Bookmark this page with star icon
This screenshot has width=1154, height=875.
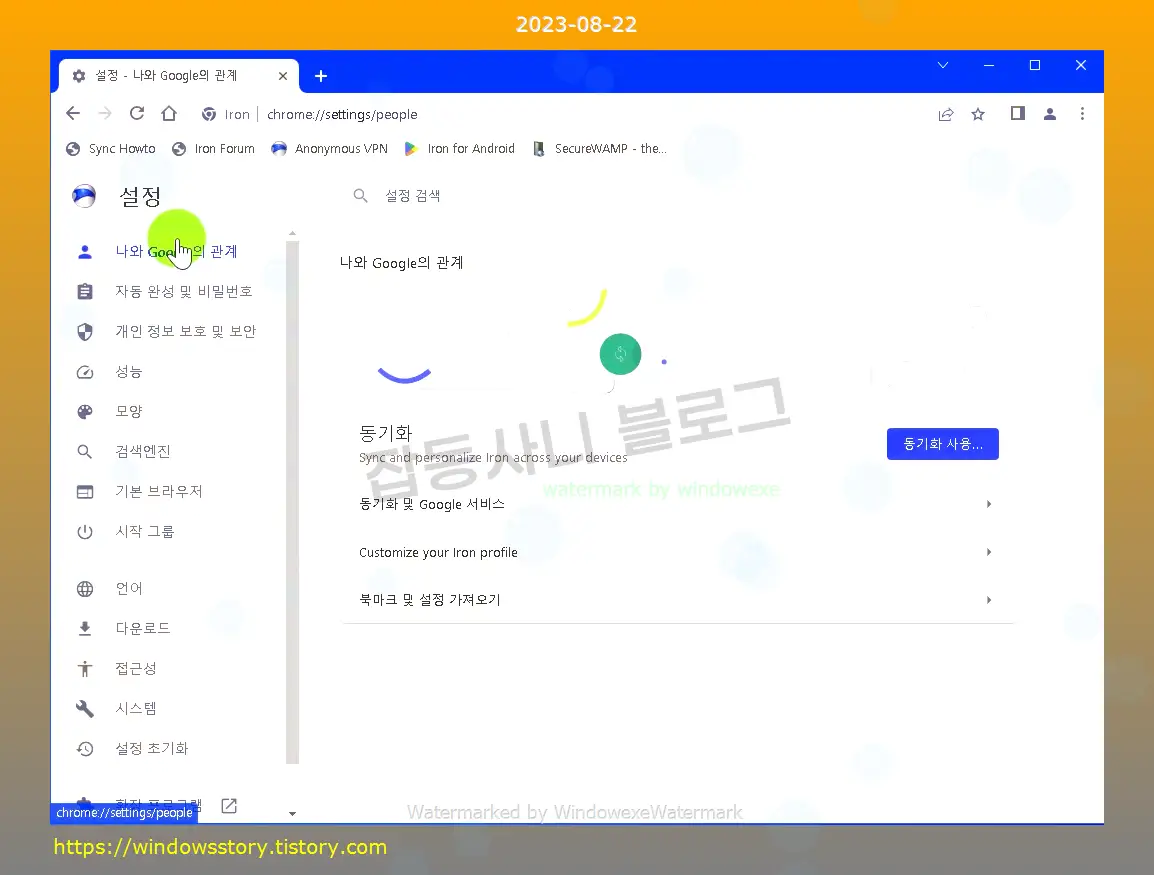point(978,114)
